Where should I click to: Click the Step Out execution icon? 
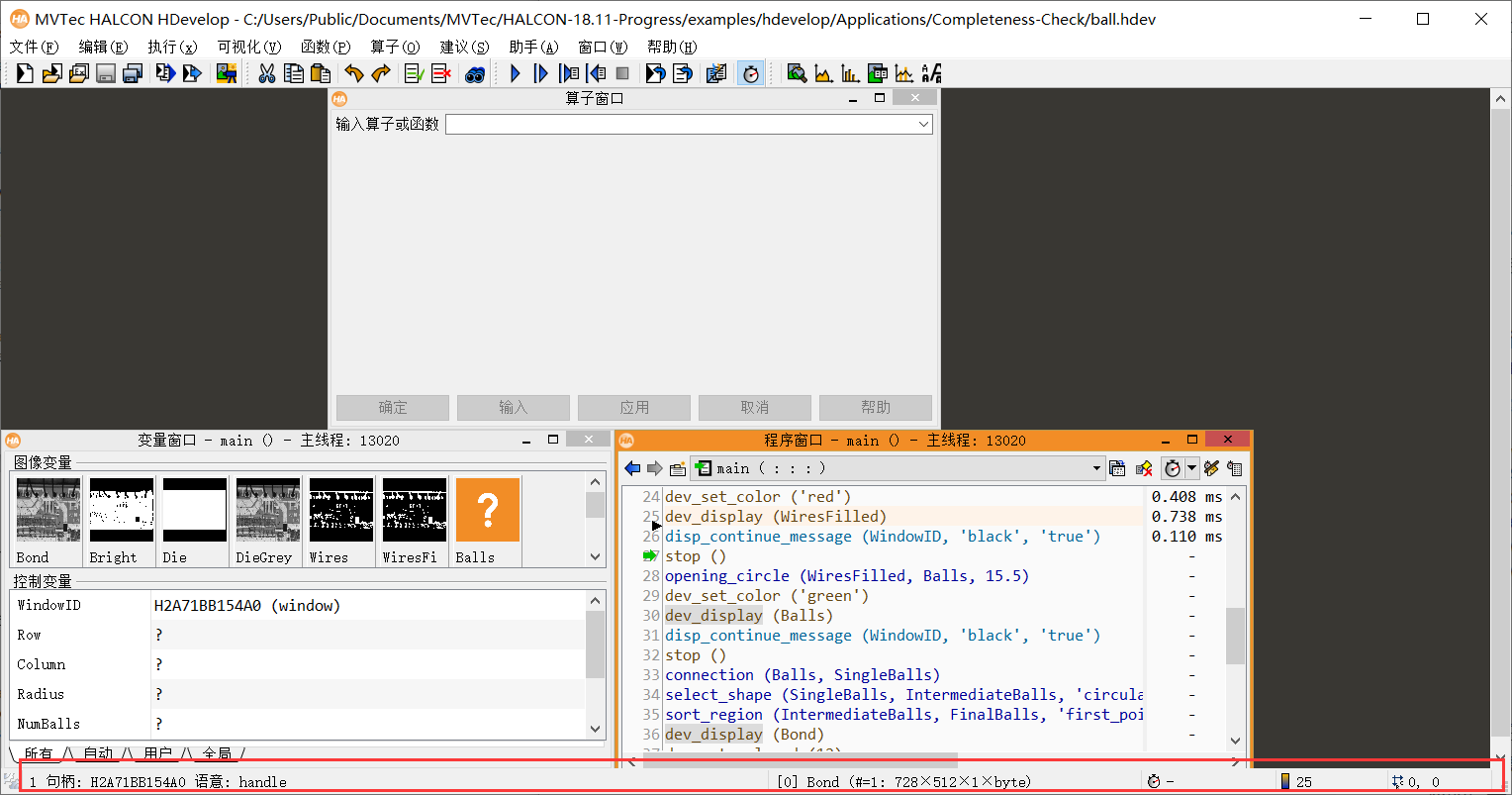pyautogui.click(x=596, y=73)
